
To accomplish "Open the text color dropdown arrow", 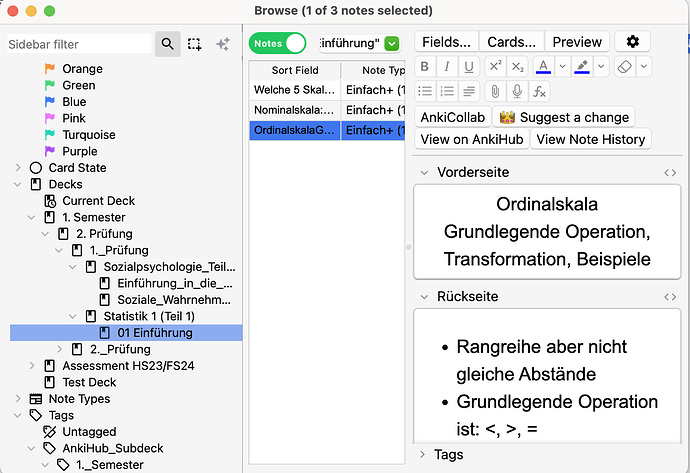I will click(x=562, y=67).
